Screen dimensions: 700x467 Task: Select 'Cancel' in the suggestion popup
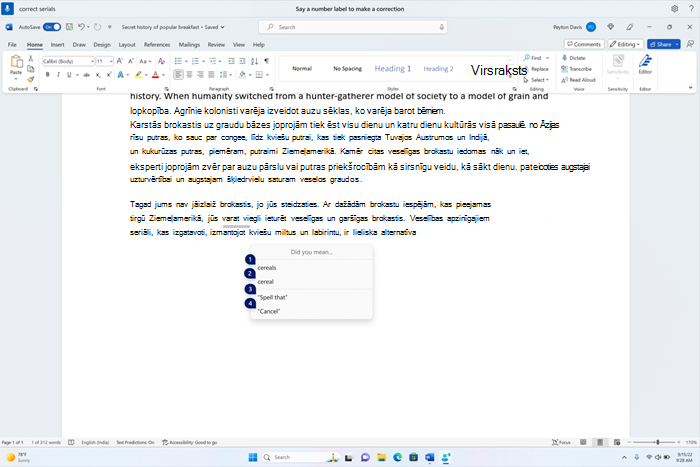(x=311, y=311)
